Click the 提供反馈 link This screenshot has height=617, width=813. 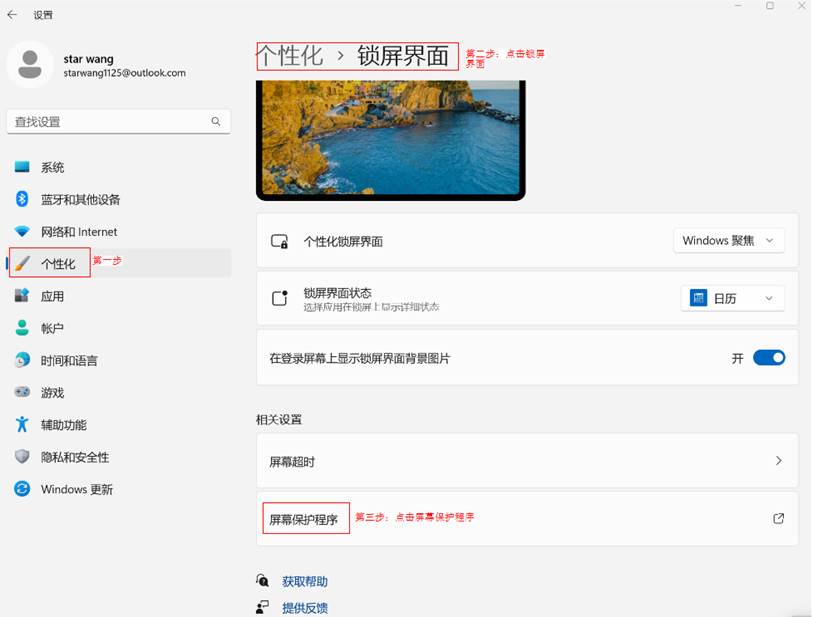click(304, 608)
